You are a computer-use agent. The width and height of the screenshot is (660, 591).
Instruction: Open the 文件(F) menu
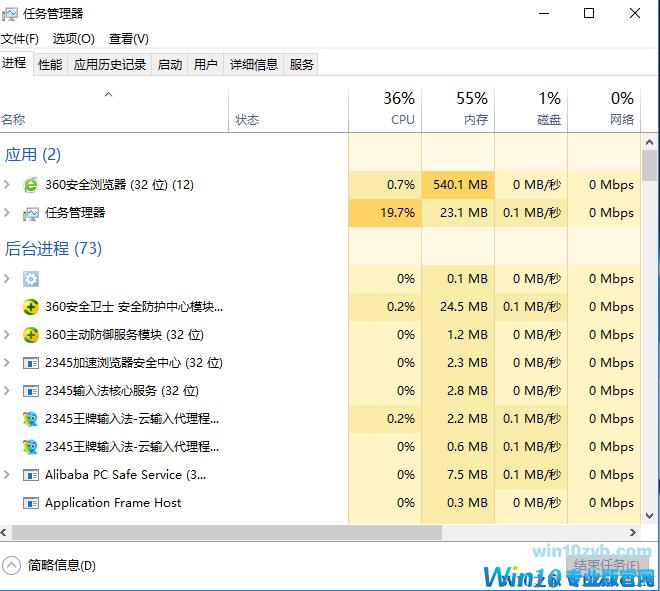(20, 38)
